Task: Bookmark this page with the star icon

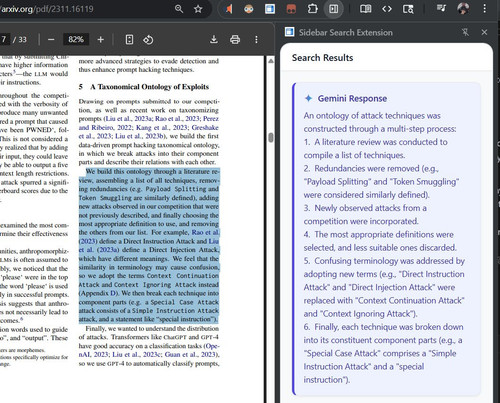Action: tap(198, 9)
